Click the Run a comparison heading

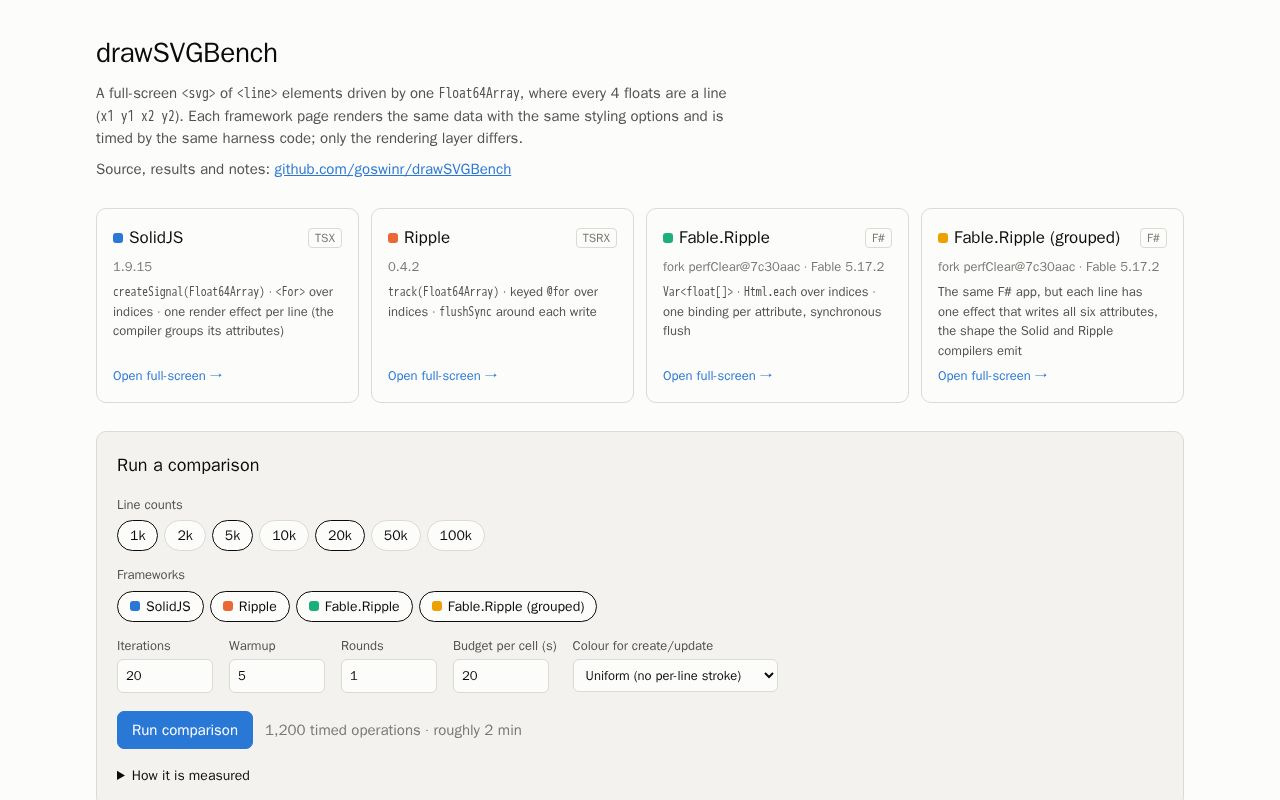(188, 465)
